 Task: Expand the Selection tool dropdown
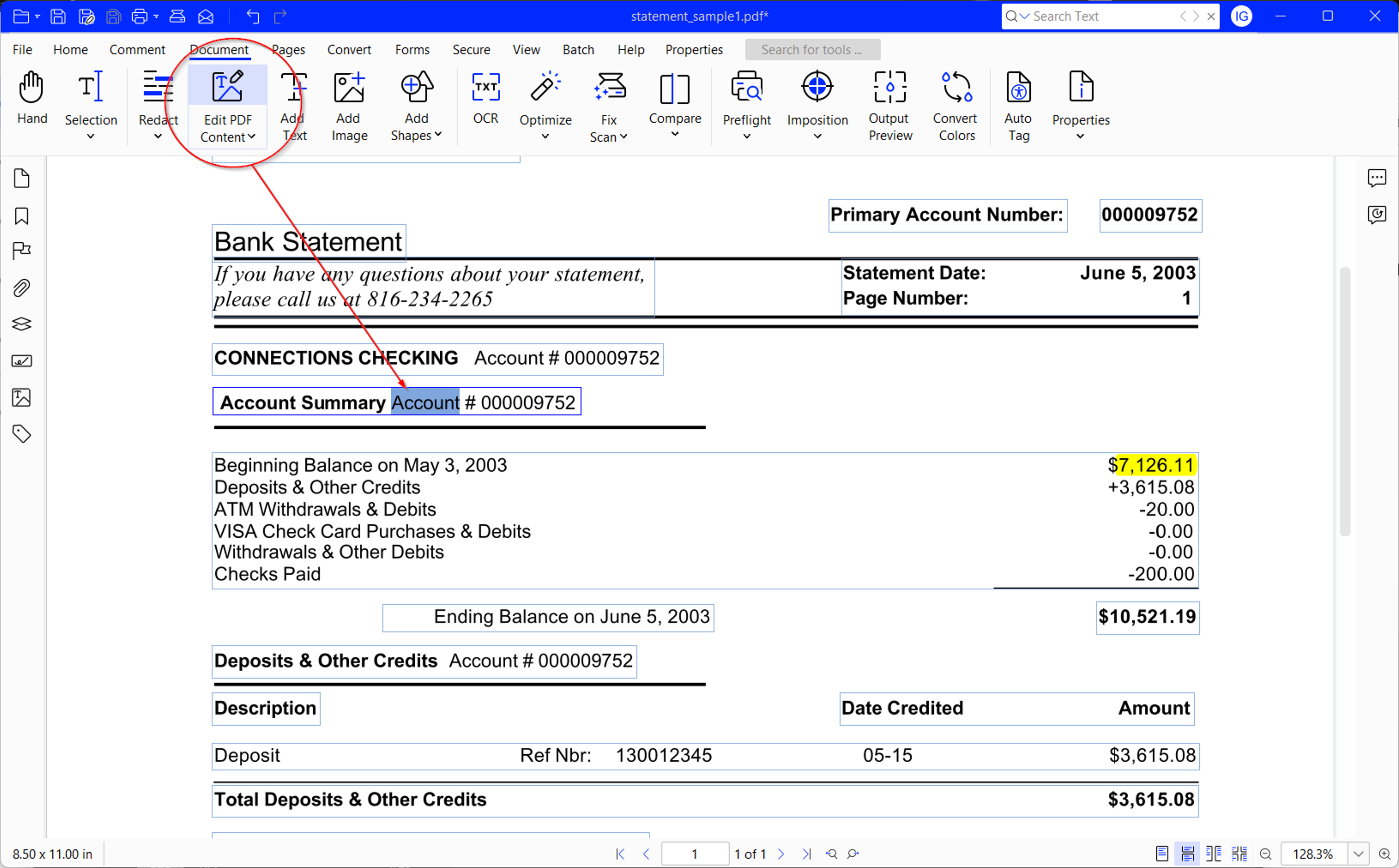click(x=91, y=137)
